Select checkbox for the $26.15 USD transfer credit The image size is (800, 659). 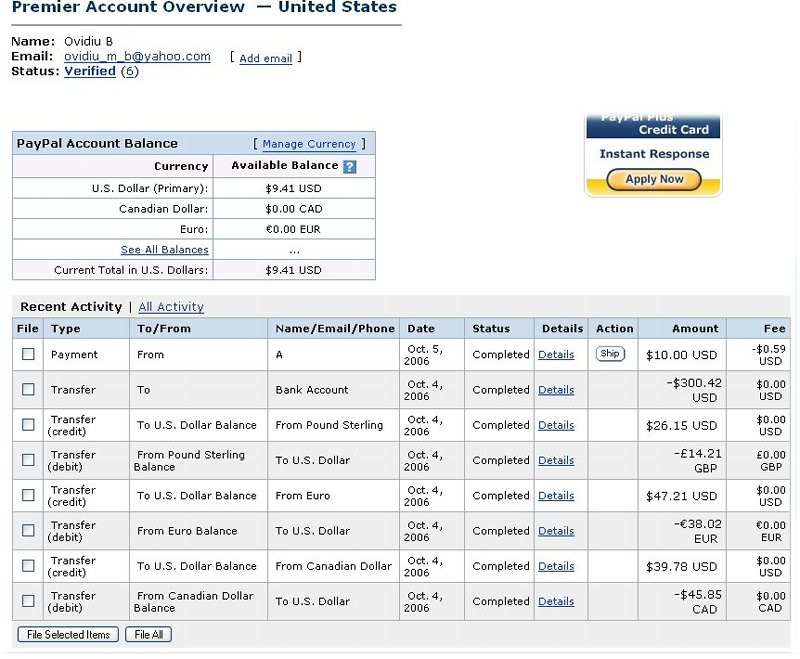point(28,425)
